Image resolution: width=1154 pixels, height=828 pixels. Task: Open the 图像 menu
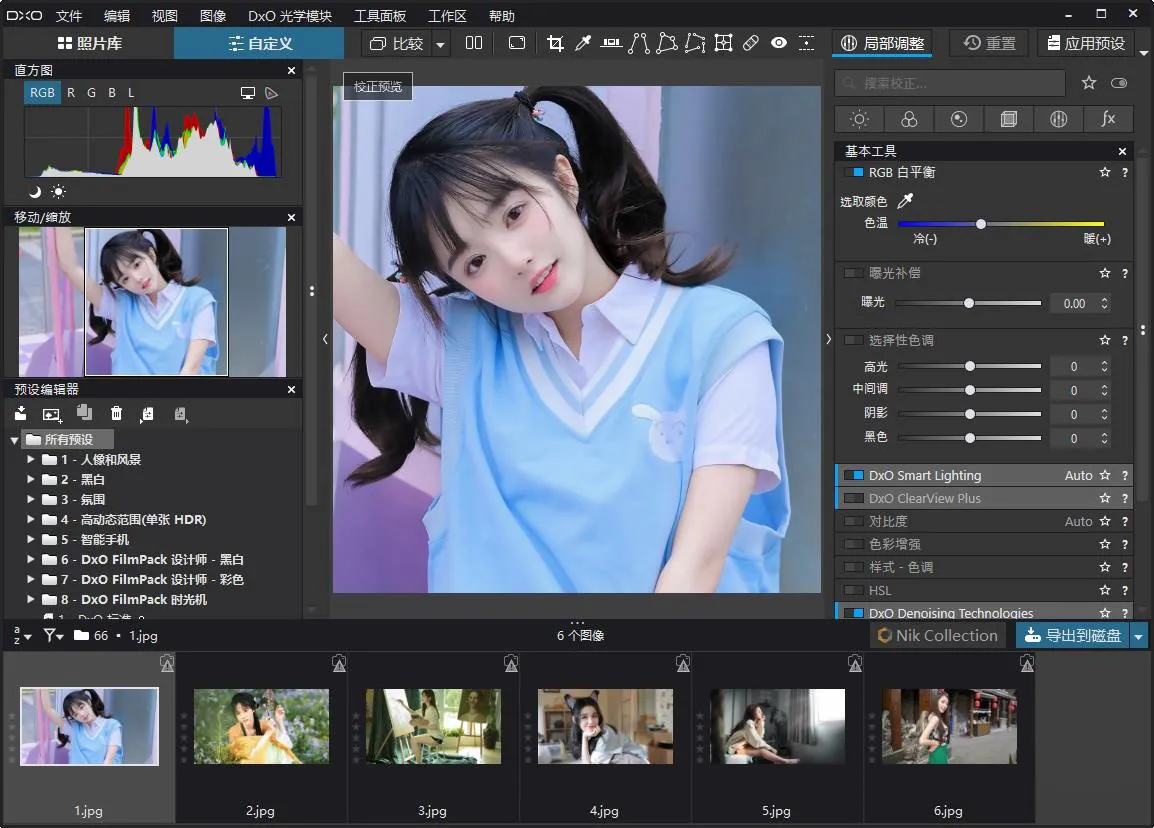213,16
